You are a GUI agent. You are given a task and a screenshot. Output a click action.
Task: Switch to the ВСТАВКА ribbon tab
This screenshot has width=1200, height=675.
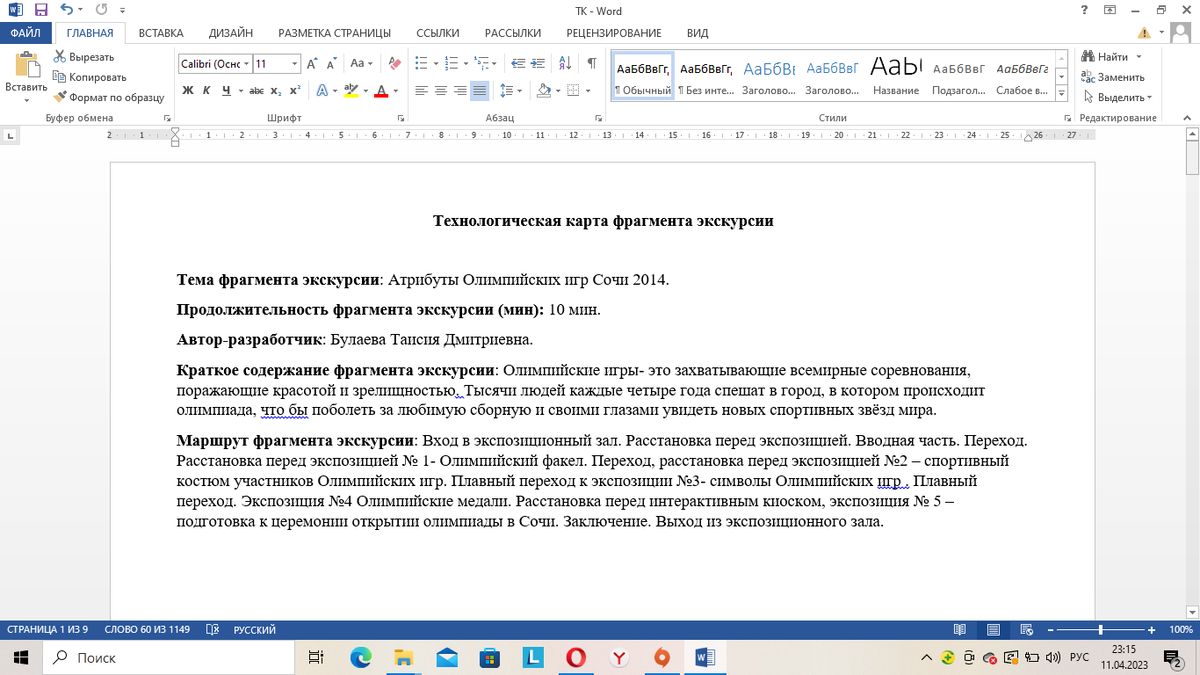click(161, 33)
